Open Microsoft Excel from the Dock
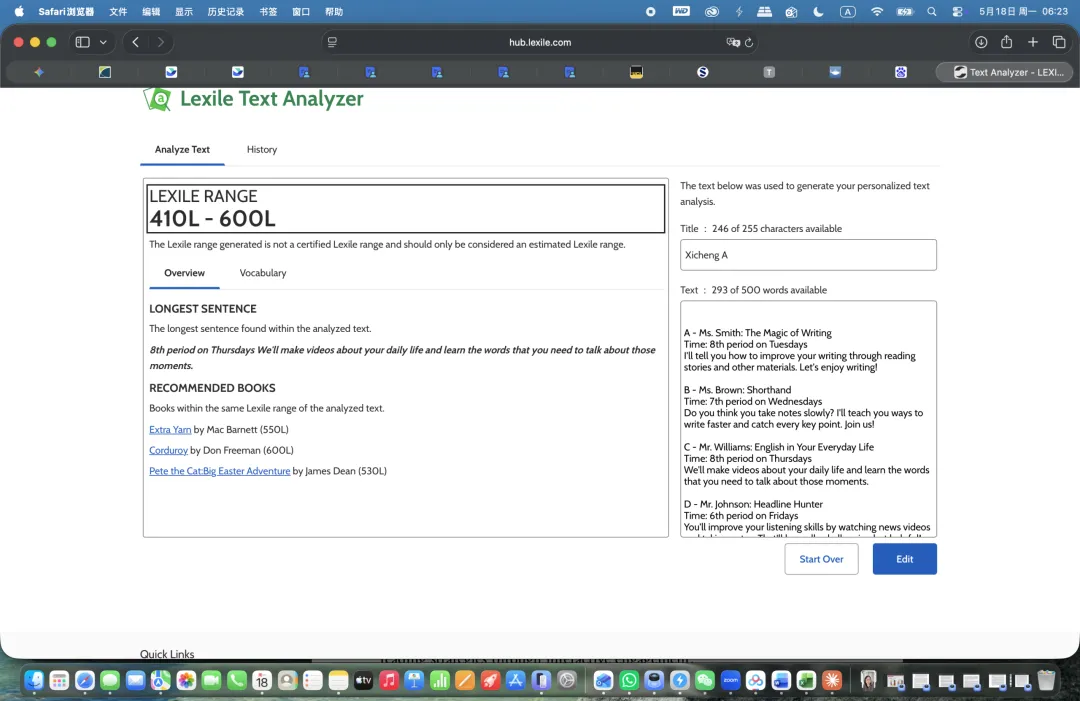The image size is (1080, 701). tap(806, 680)
